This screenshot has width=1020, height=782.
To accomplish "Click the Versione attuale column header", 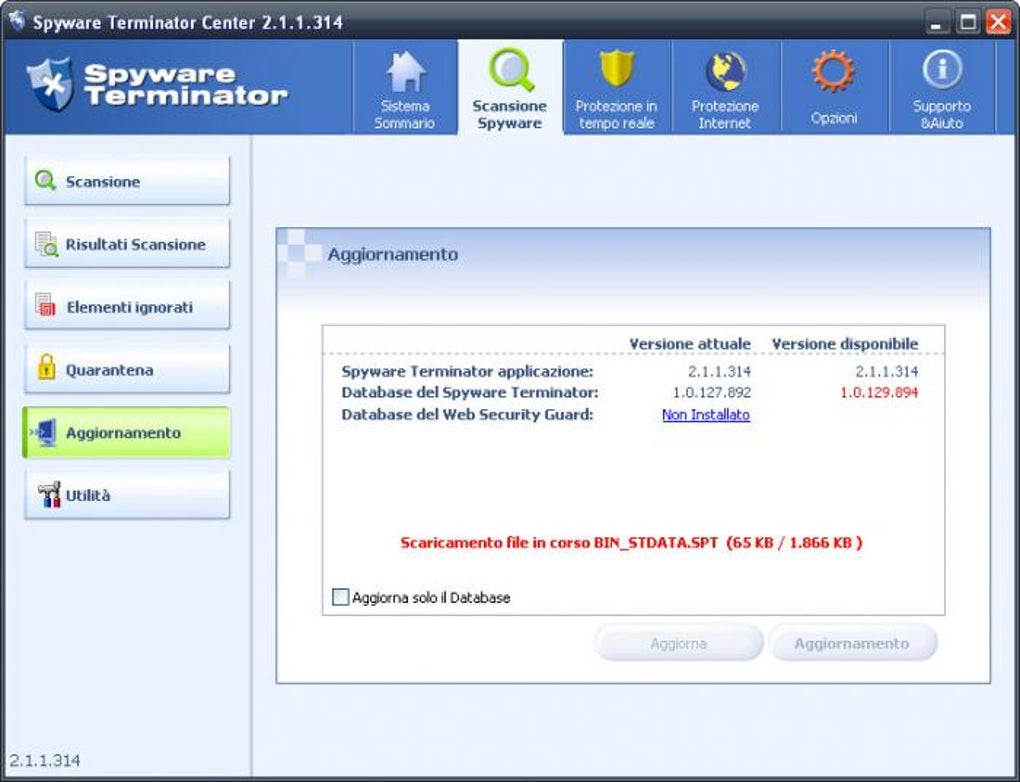I will point(690,344).
